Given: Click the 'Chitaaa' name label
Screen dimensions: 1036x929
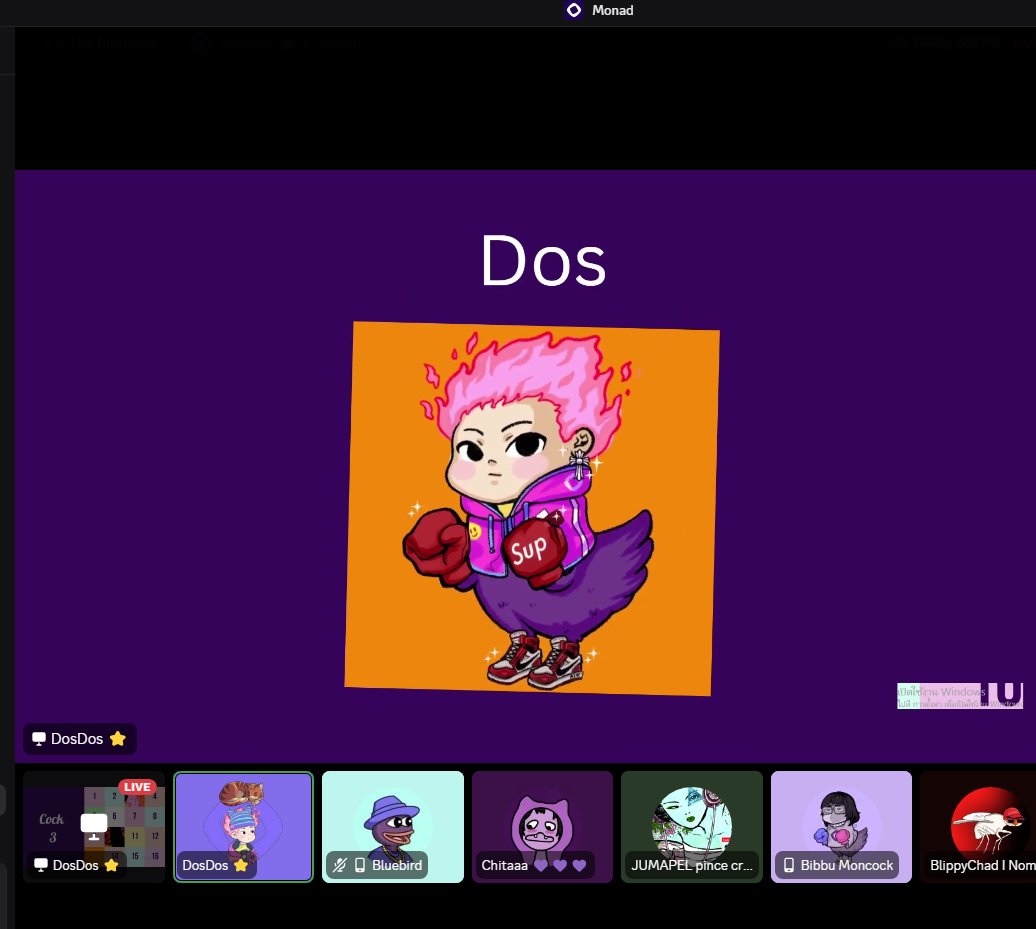Looking at the screenshot, I should pyautogui.click(x=504, y=865).
